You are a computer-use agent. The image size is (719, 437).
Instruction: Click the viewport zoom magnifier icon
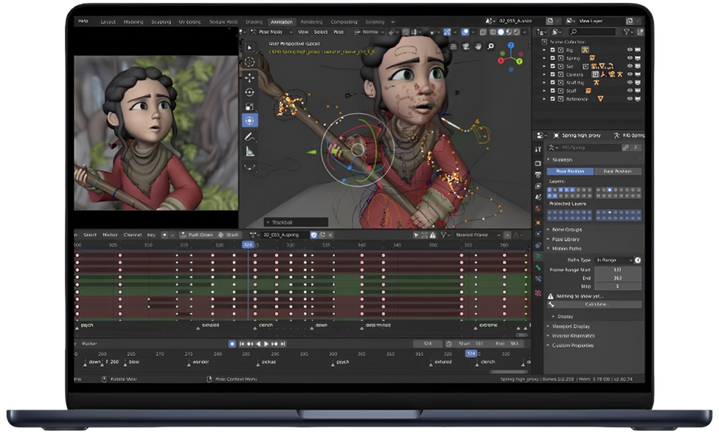pyautogui.click(x=491, y=46)
